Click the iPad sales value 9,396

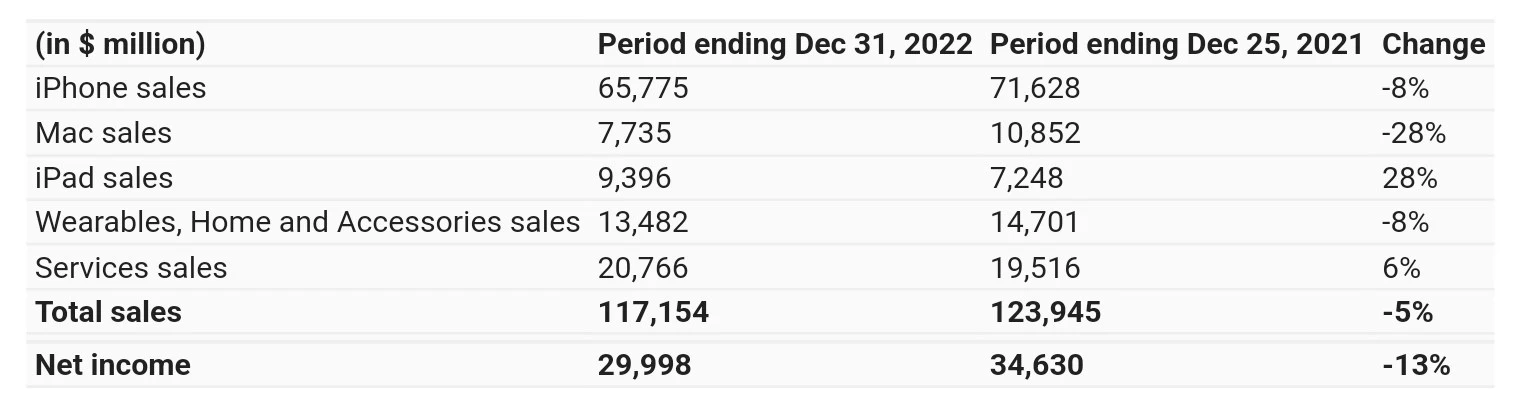point(634,178)
